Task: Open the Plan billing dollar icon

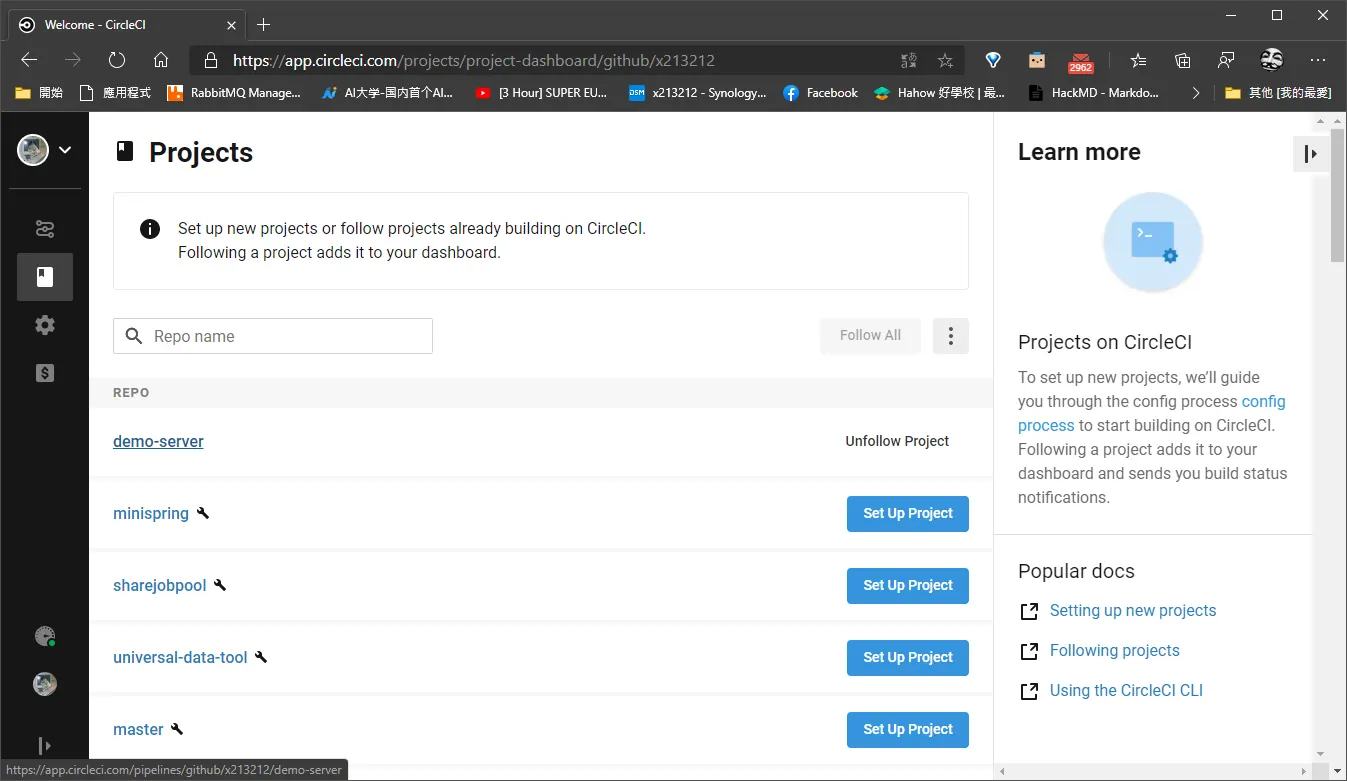Action: [x=45, y=373]
